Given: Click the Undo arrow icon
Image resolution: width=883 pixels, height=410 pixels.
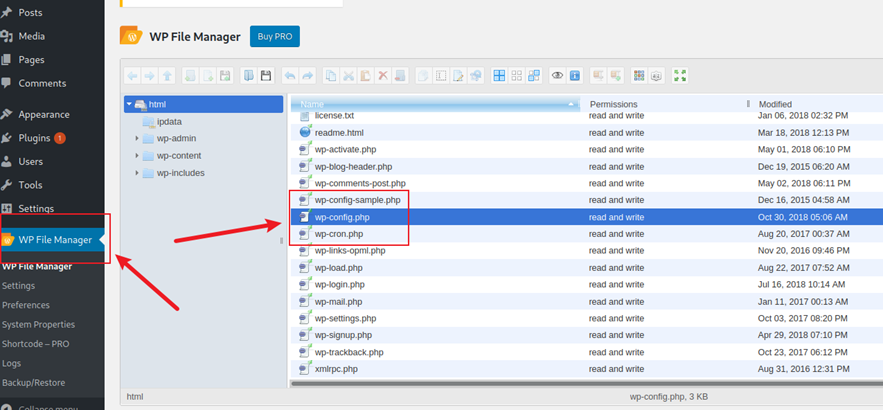Looking at the screenshot, I should point(290,75).
